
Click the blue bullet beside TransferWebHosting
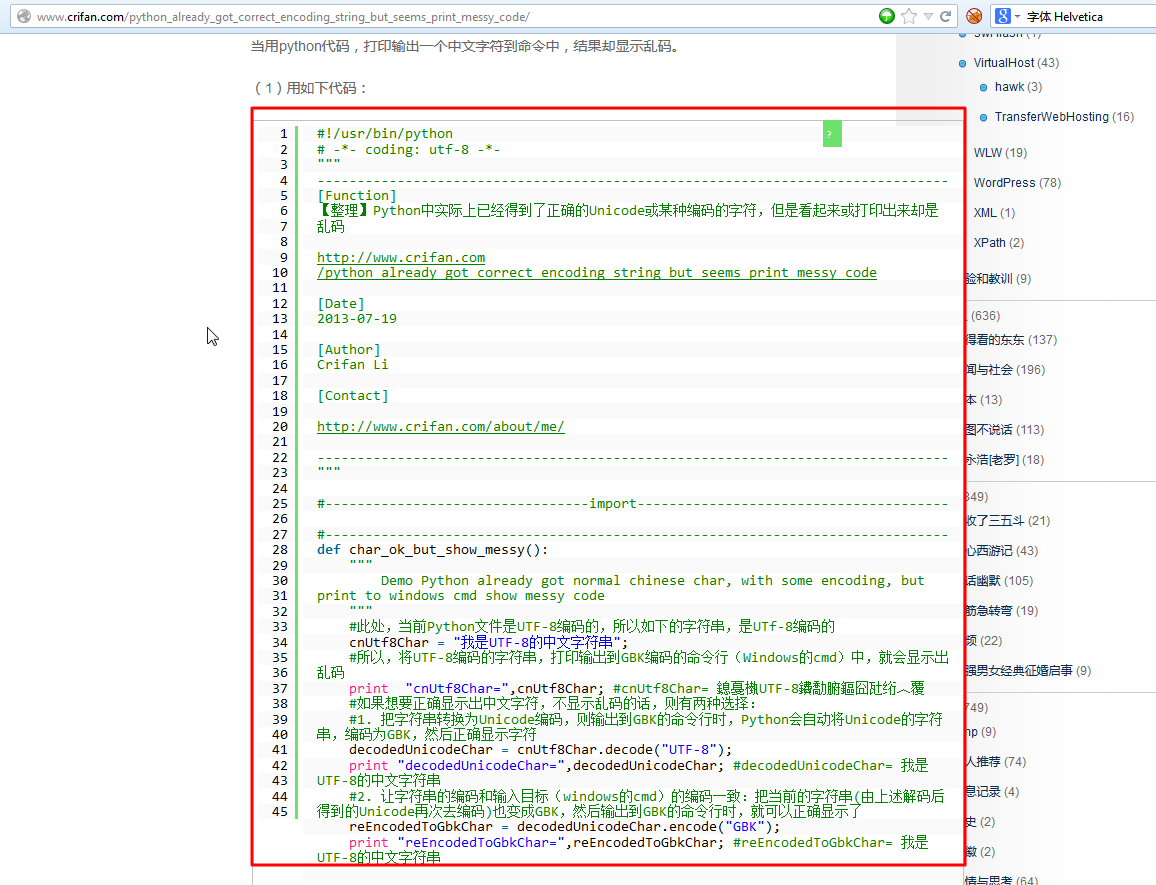pyautogui.click(x=983, y=117)
